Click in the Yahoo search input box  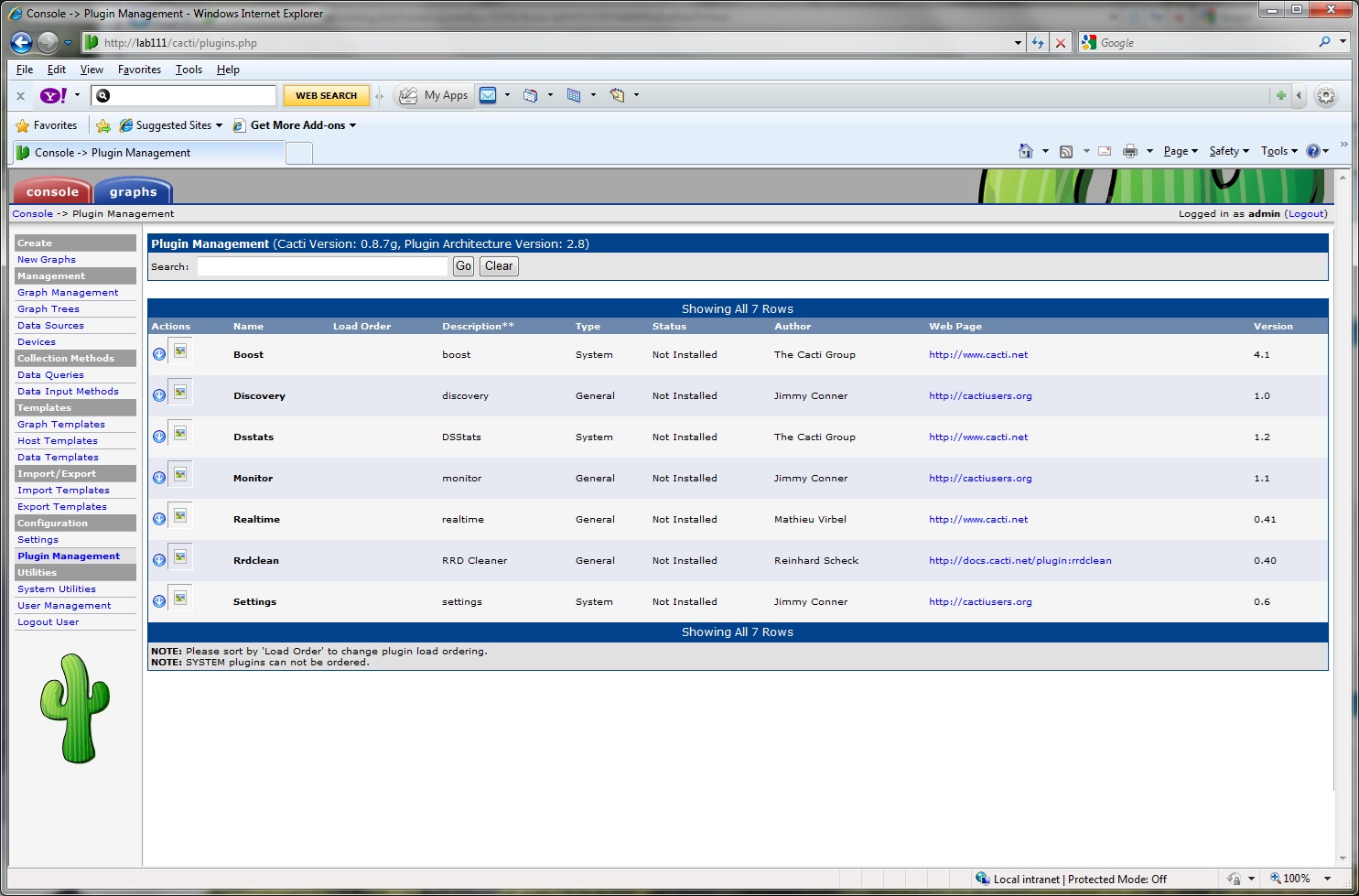coord(184,95)
